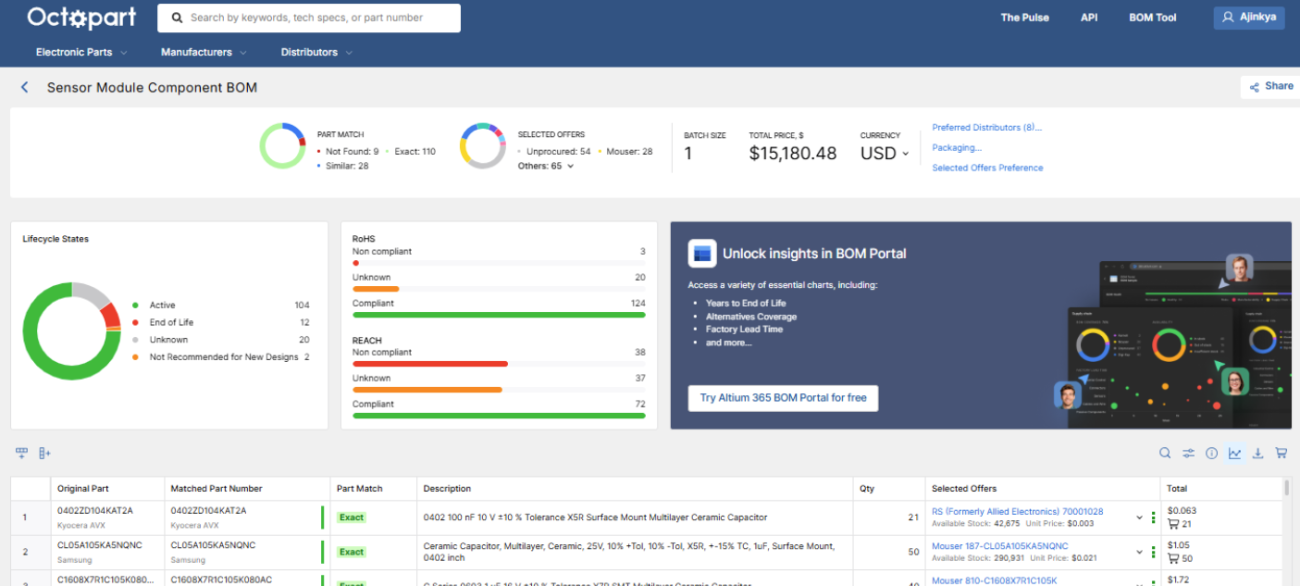The image size is (1300, 586).
Task: Open the filter settings icon above the table
Action: click(1188, 453)
